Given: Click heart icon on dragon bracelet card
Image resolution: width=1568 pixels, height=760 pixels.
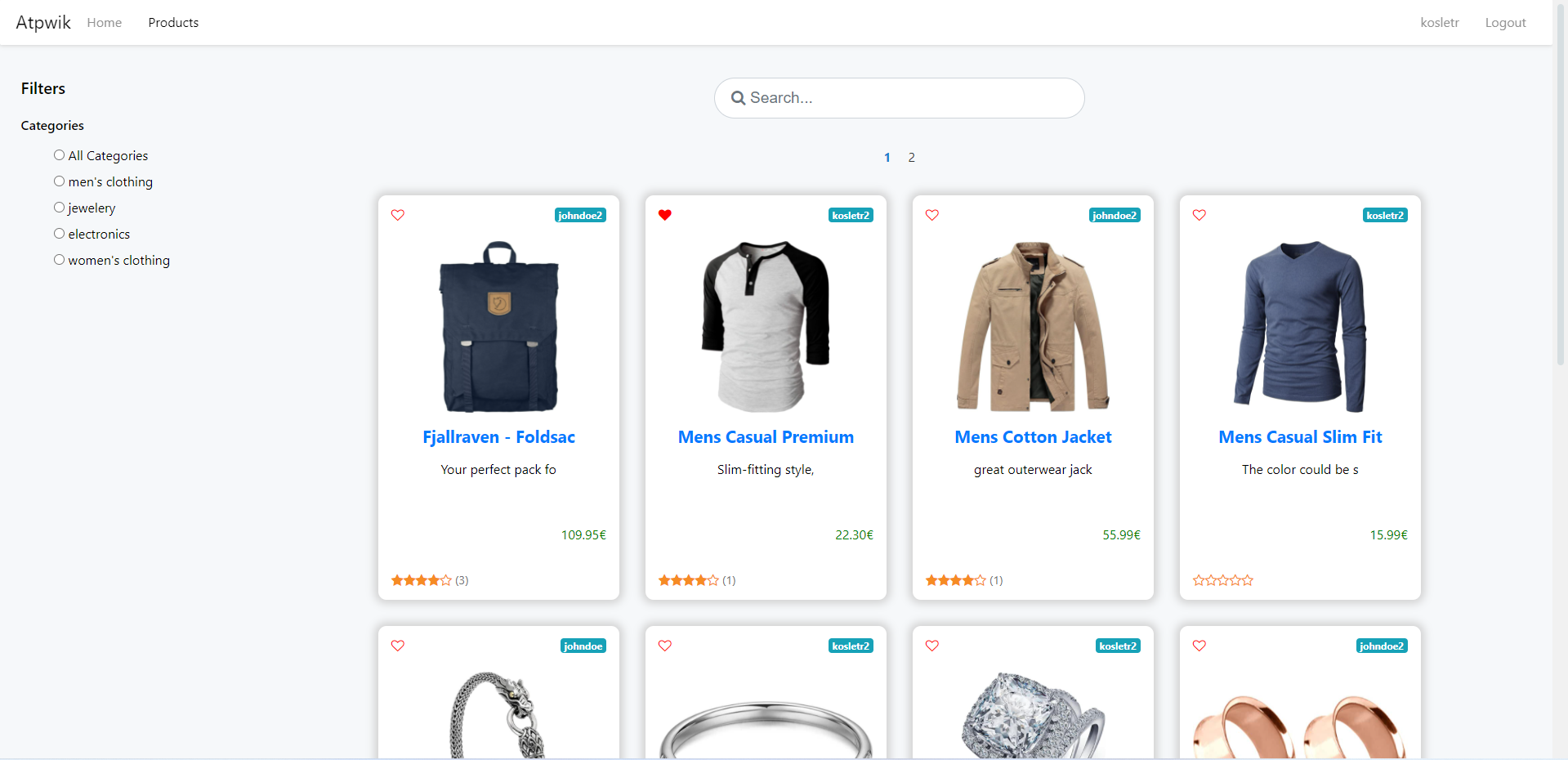Looking at the screenshot, I should coord(398,646).
